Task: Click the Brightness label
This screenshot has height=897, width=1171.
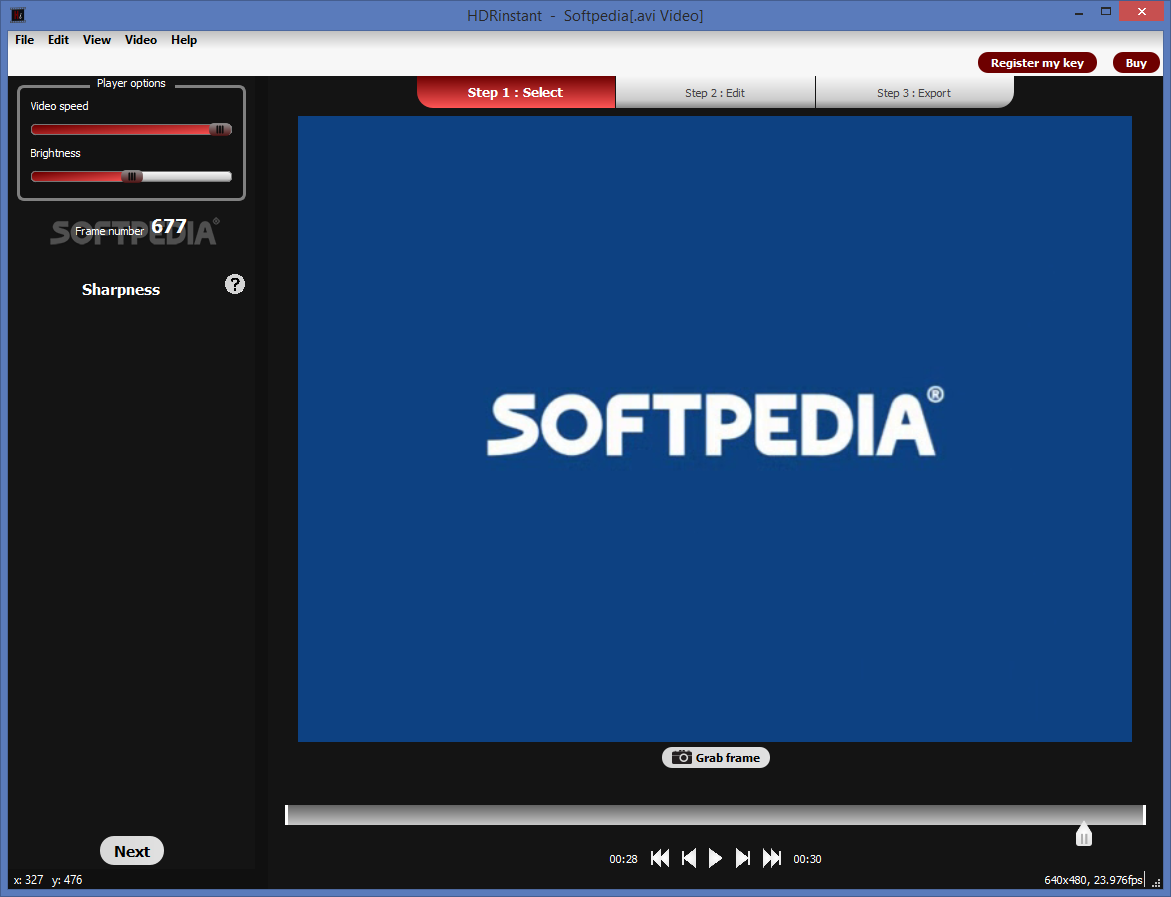Action: tap(55, 153)
